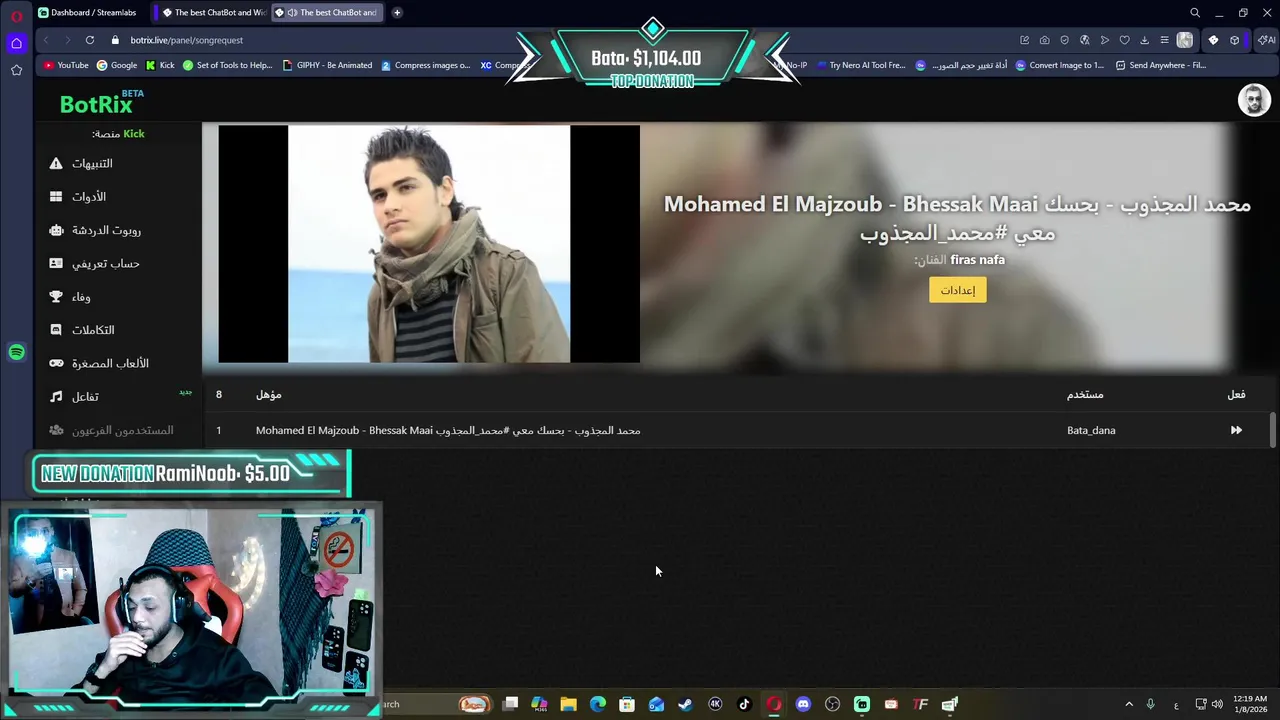Open وفاء loyalty section
The height and width of the screenshot is (720, 1280).
tap(70, 297)
